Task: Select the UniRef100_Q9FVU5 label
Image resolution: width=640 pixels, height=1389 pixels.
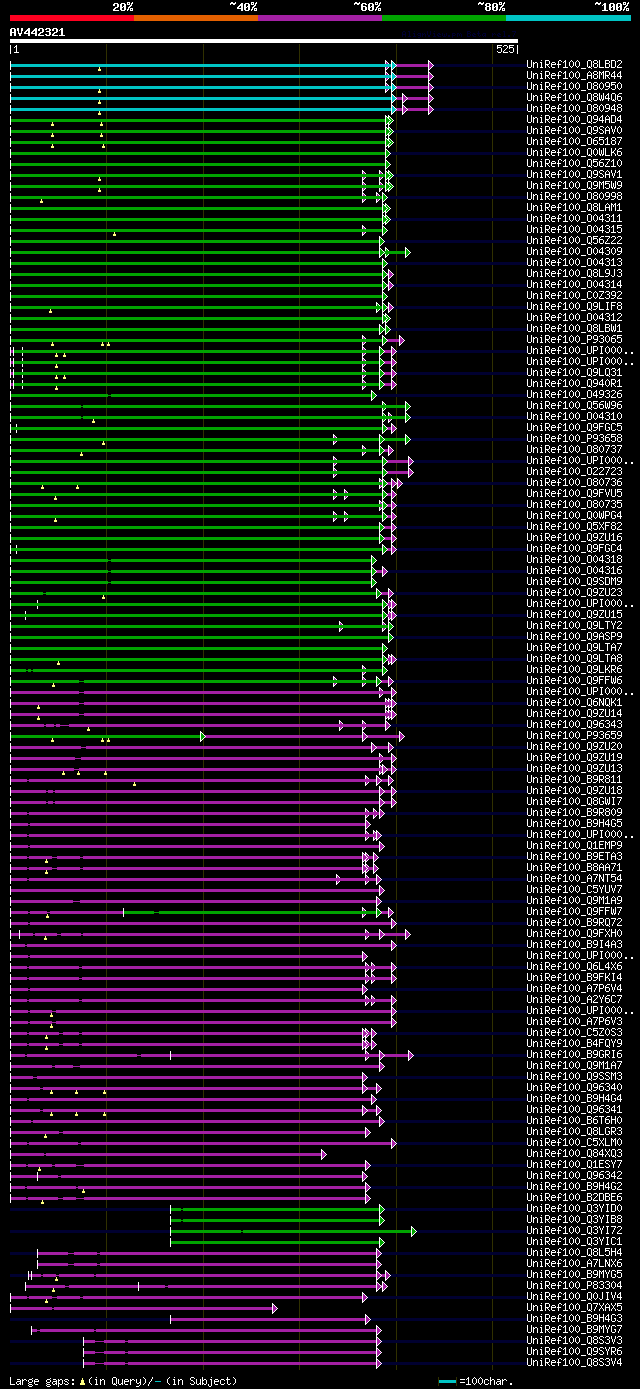Action: pyautogui.click(x=574, y=494)
